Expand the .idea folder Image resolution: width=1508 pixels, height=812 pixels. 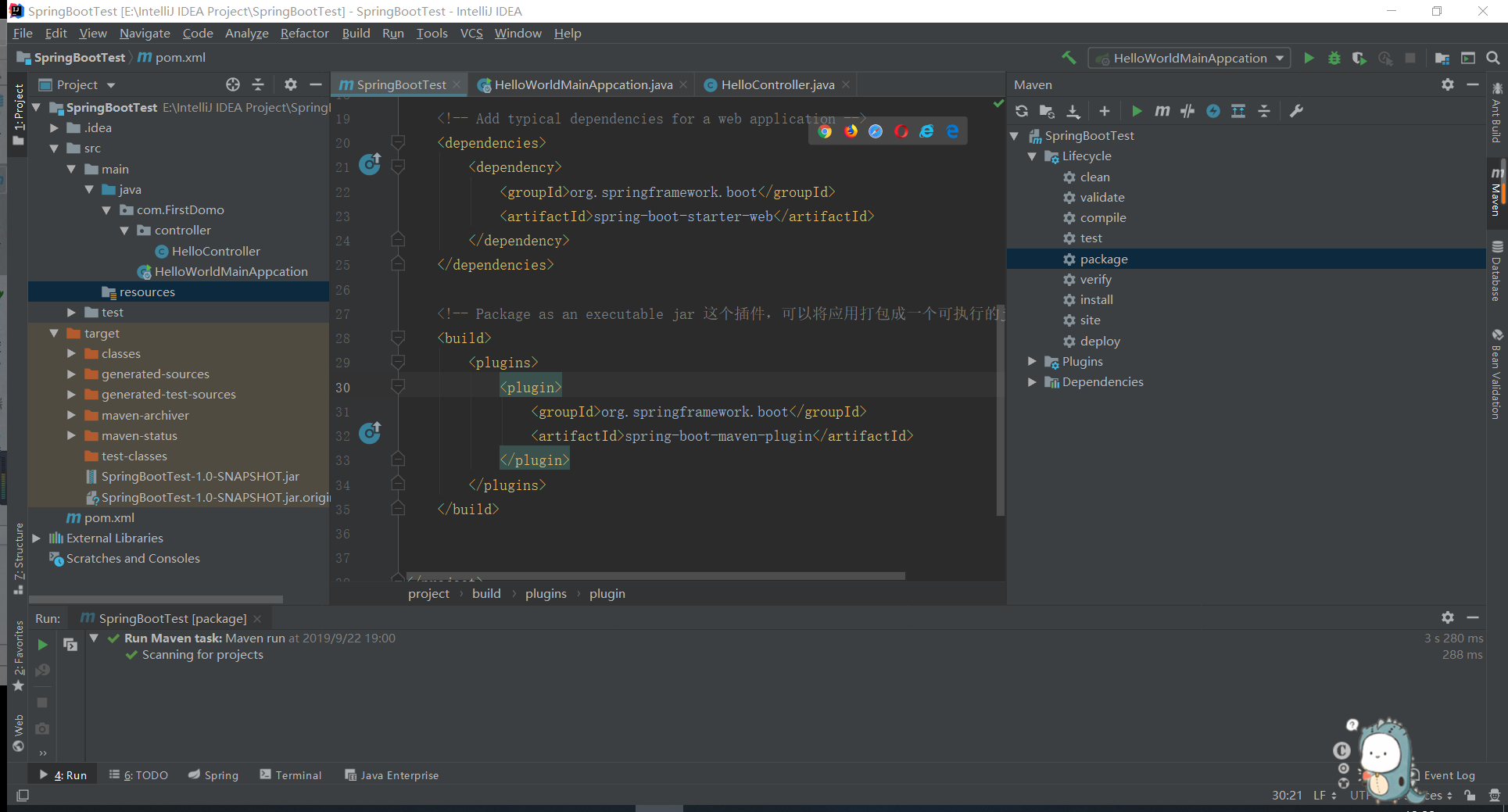54,128
